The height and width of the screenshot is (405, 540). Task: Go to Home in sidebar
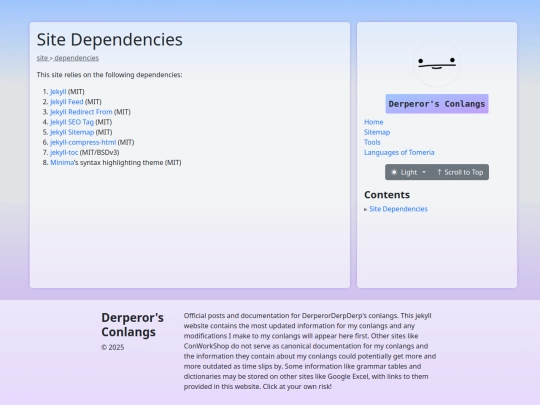click(374, 122)
